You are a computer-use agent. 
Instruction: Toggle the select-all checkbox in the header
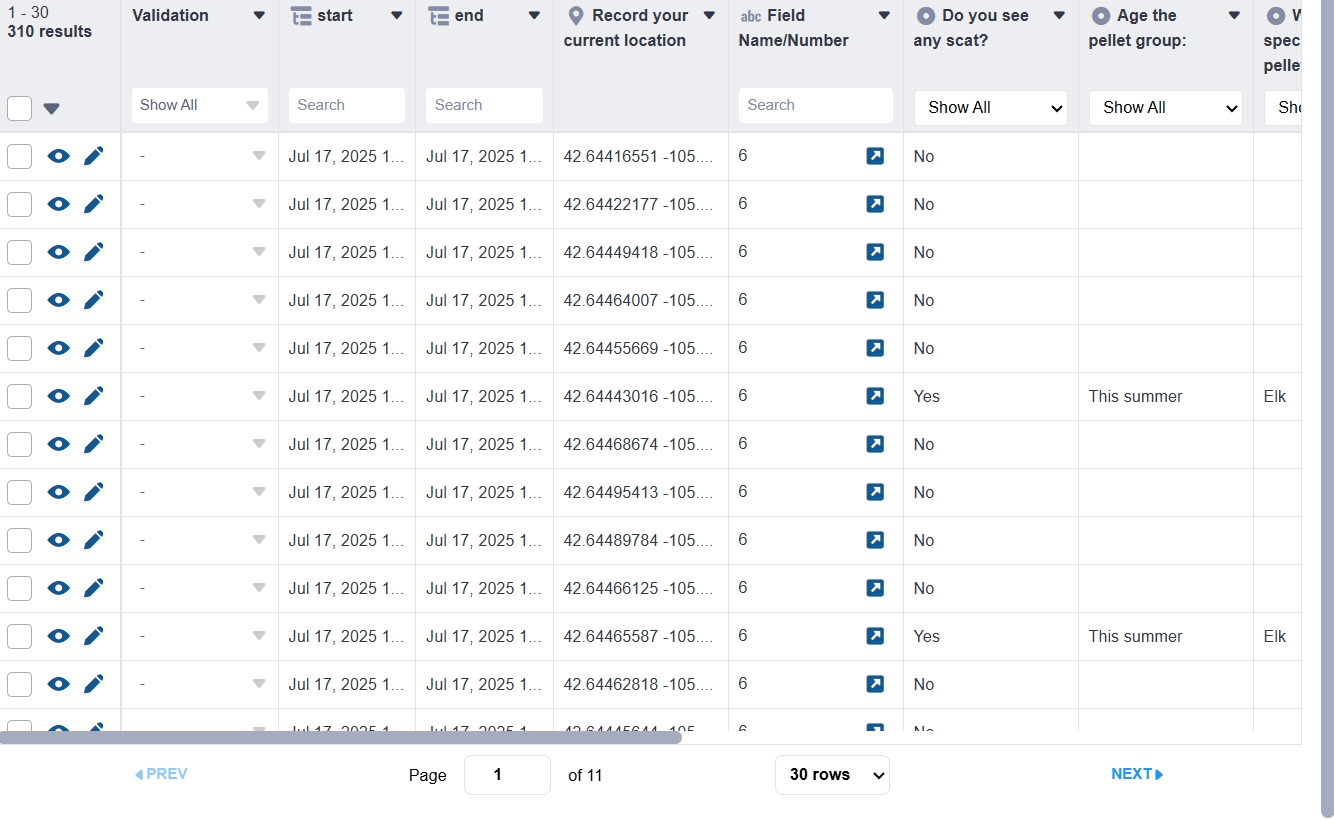[x=19, y=108]
